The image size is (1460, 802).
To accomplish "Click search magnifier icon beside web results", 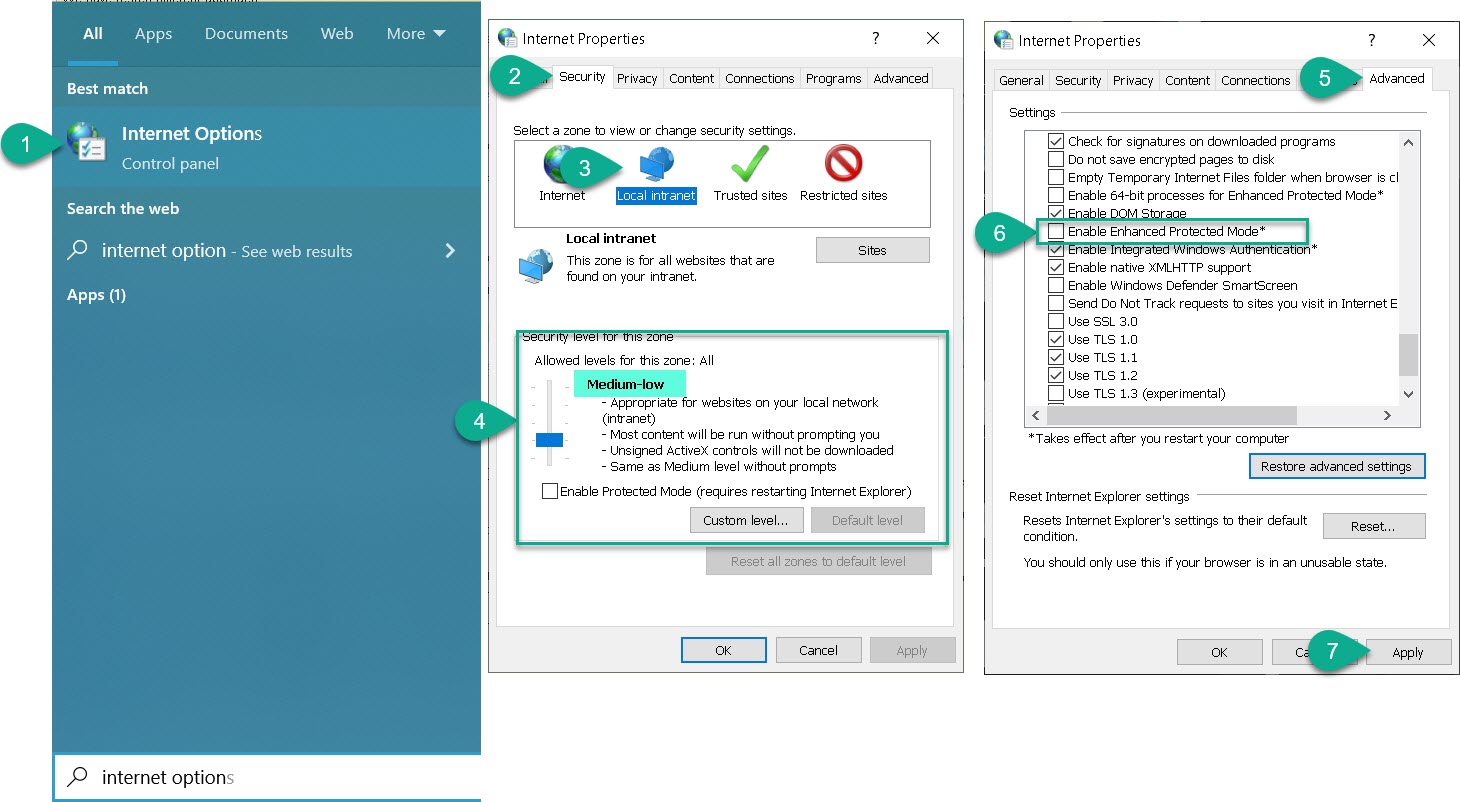I will 78,251.
